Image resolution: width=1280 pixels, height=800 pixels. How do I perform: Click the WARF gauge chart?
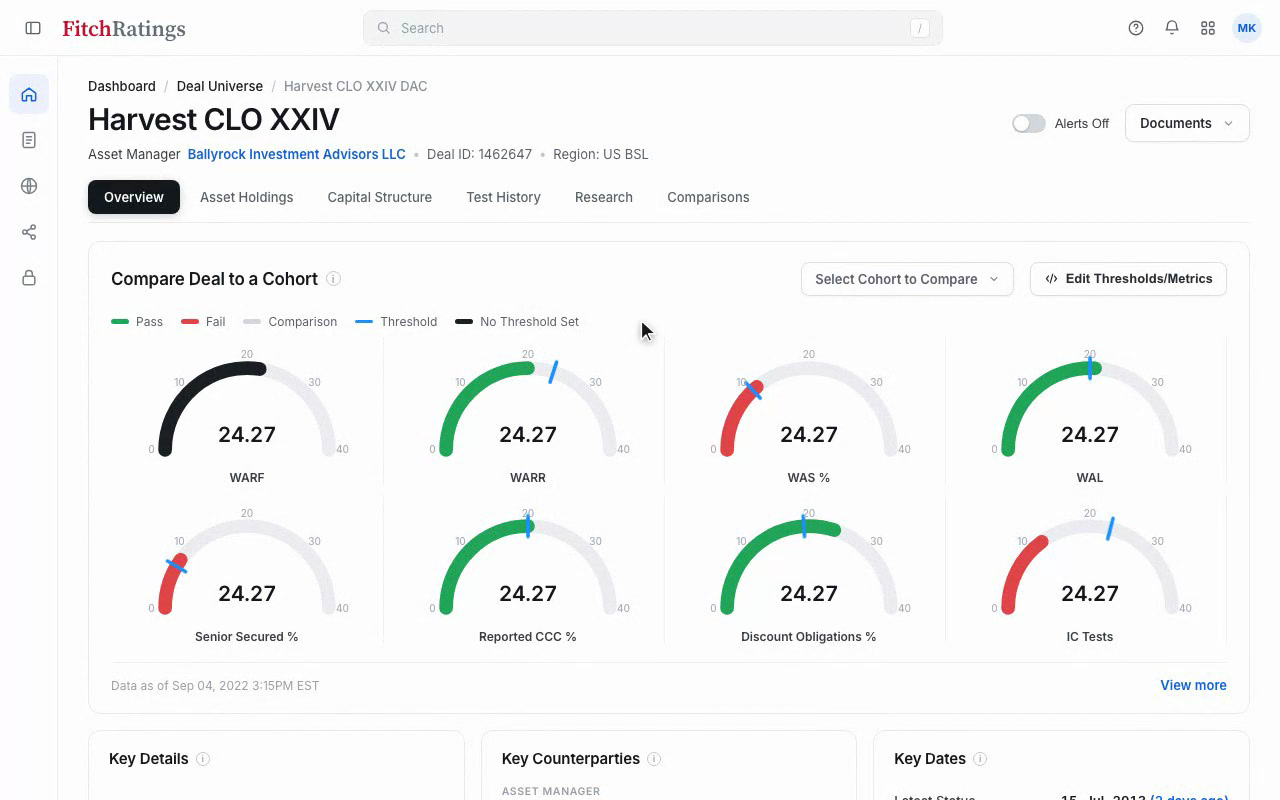[247, 415]
